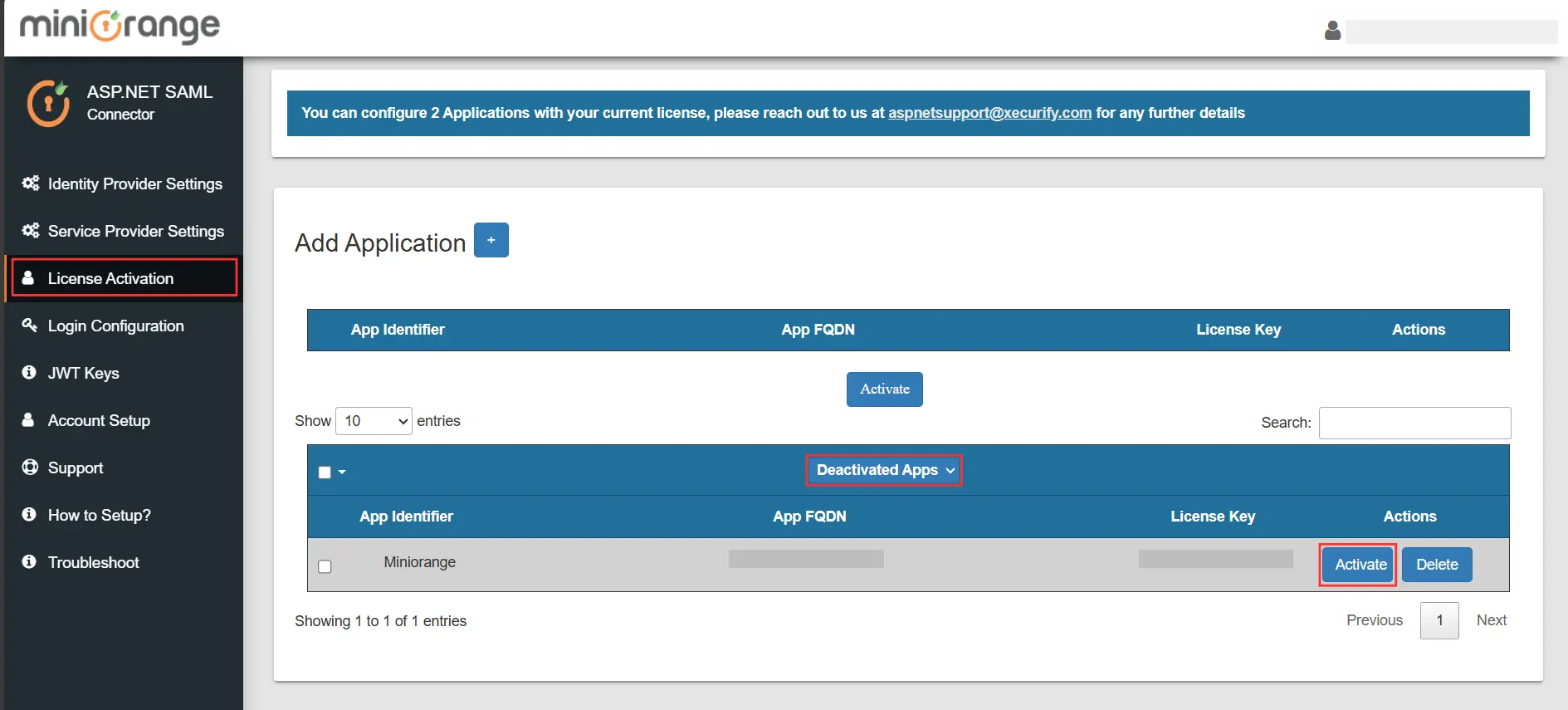Click the lifebuoy icon beside Support
Screen dimensions: 1568x710
(x=30, y=467)
